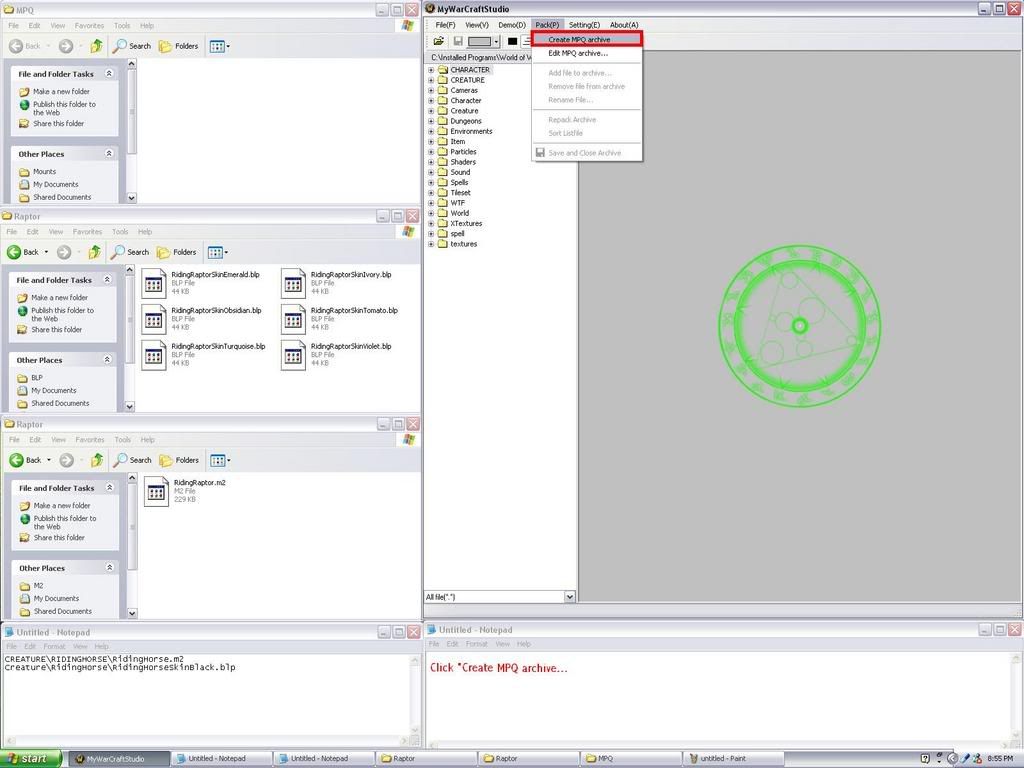Click Folders in the Raptor BLP files window
The height and width of the screenshot is (768, 1024).
coord(176,252)
